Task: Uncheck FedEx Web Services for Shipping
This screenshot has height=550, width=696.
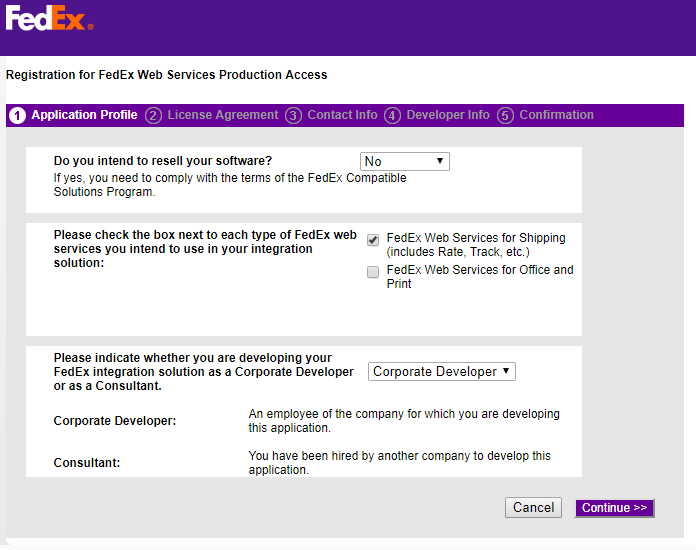Action: click(373, 240)
